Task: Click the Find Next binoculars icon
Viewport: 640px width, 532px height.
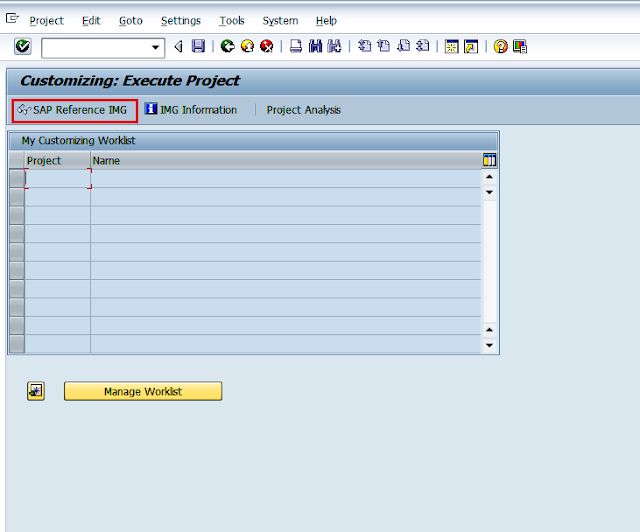Action: click(x=335, y=46)
